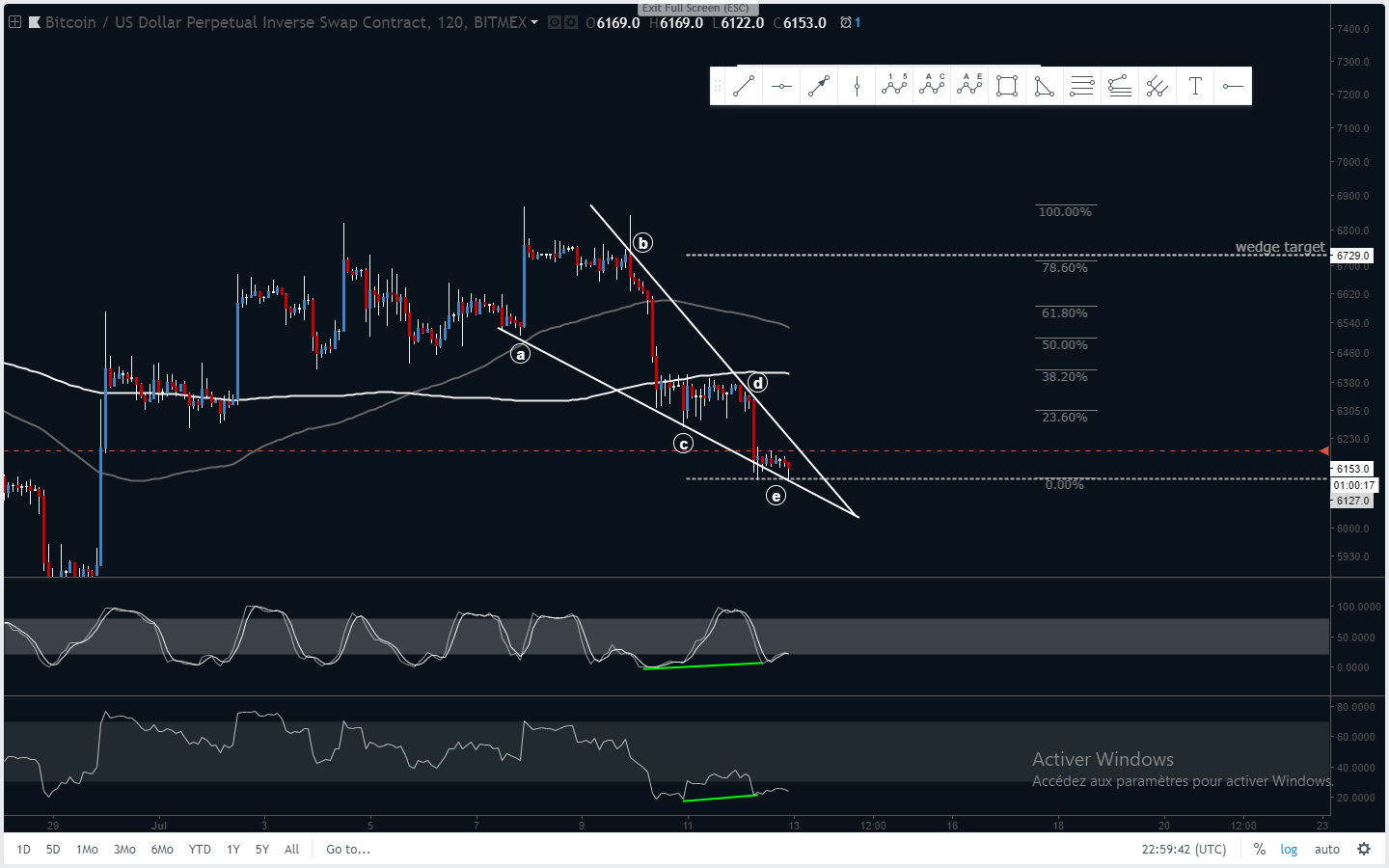Open chart settings gear at bottom right

click(1363, 850)
